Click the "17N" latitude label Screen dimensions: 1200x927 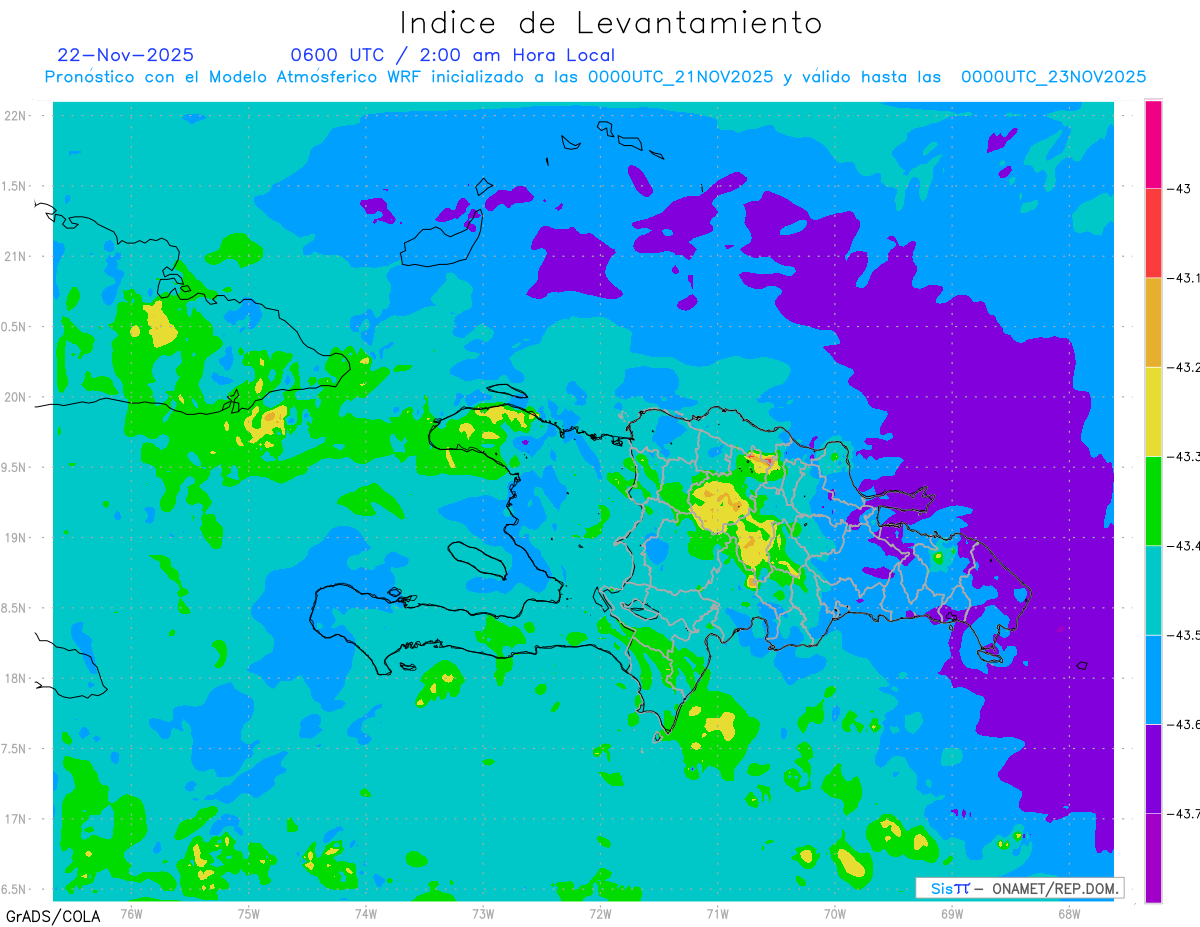pos(17,820)
